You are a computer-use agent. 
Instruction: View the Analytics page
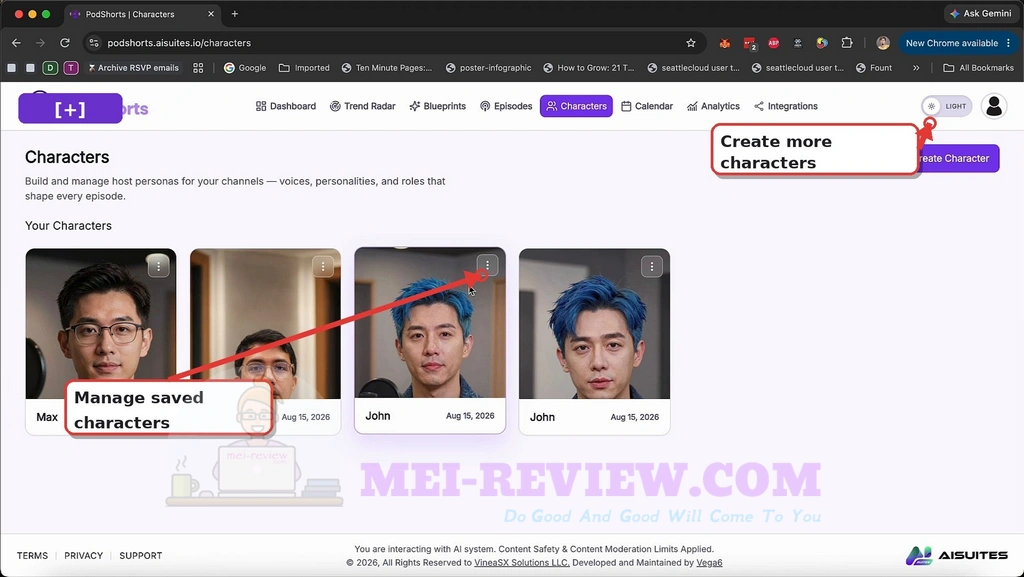coord(713,106)
